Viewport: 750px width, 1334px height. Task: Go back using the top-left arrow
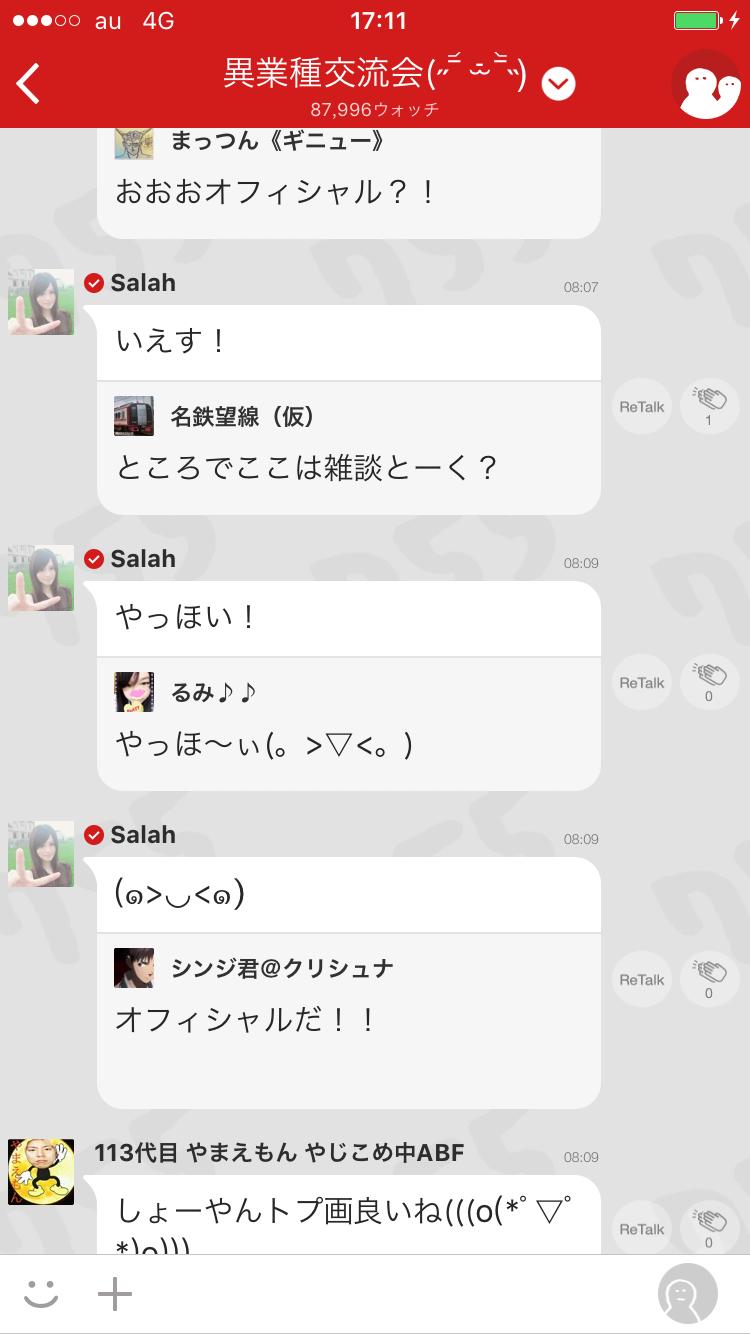(28, 83)
